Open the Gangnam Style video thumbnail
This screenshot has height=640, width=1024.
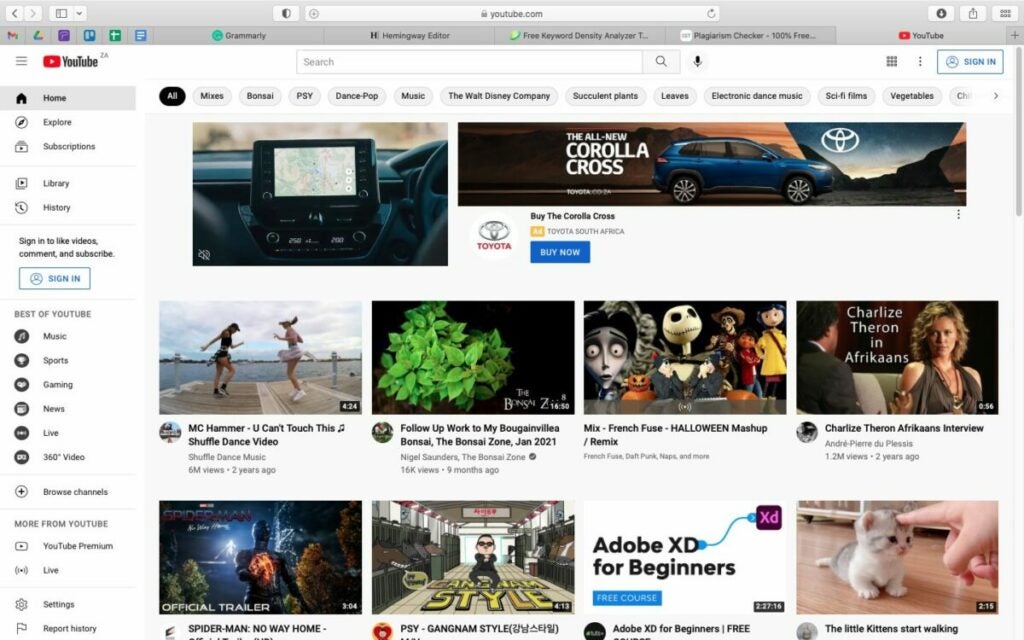click(x=473, y=557)
